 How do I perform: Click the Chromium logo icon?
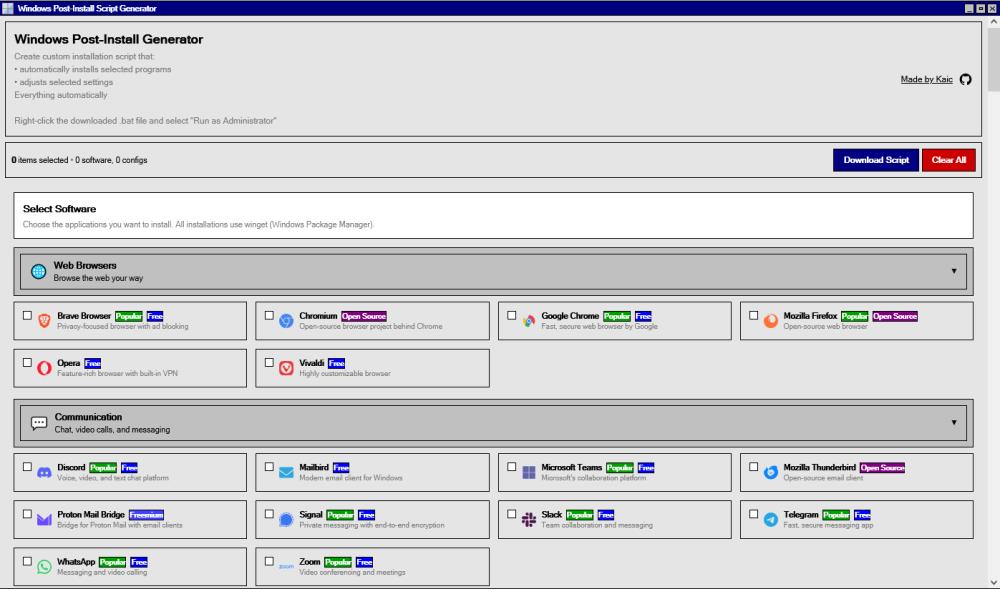(x=286, y=321)
